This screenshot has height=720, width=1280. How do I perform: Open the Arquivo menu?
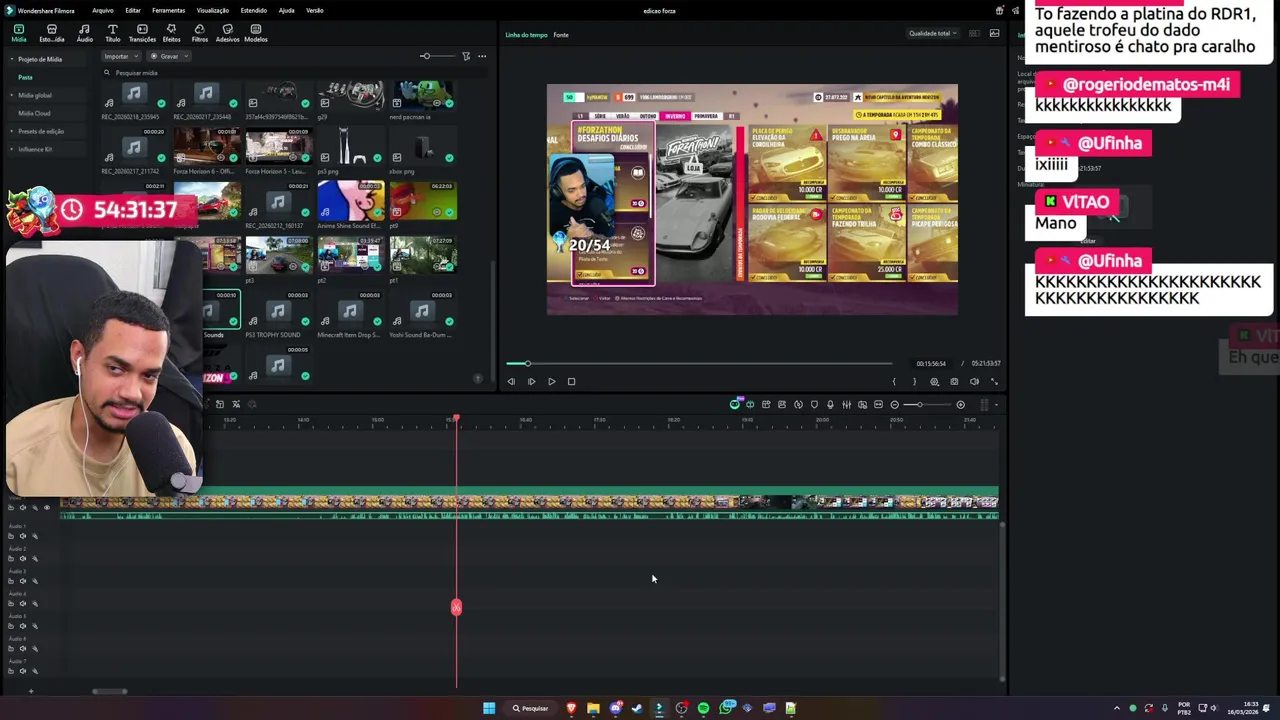(102, 10)
